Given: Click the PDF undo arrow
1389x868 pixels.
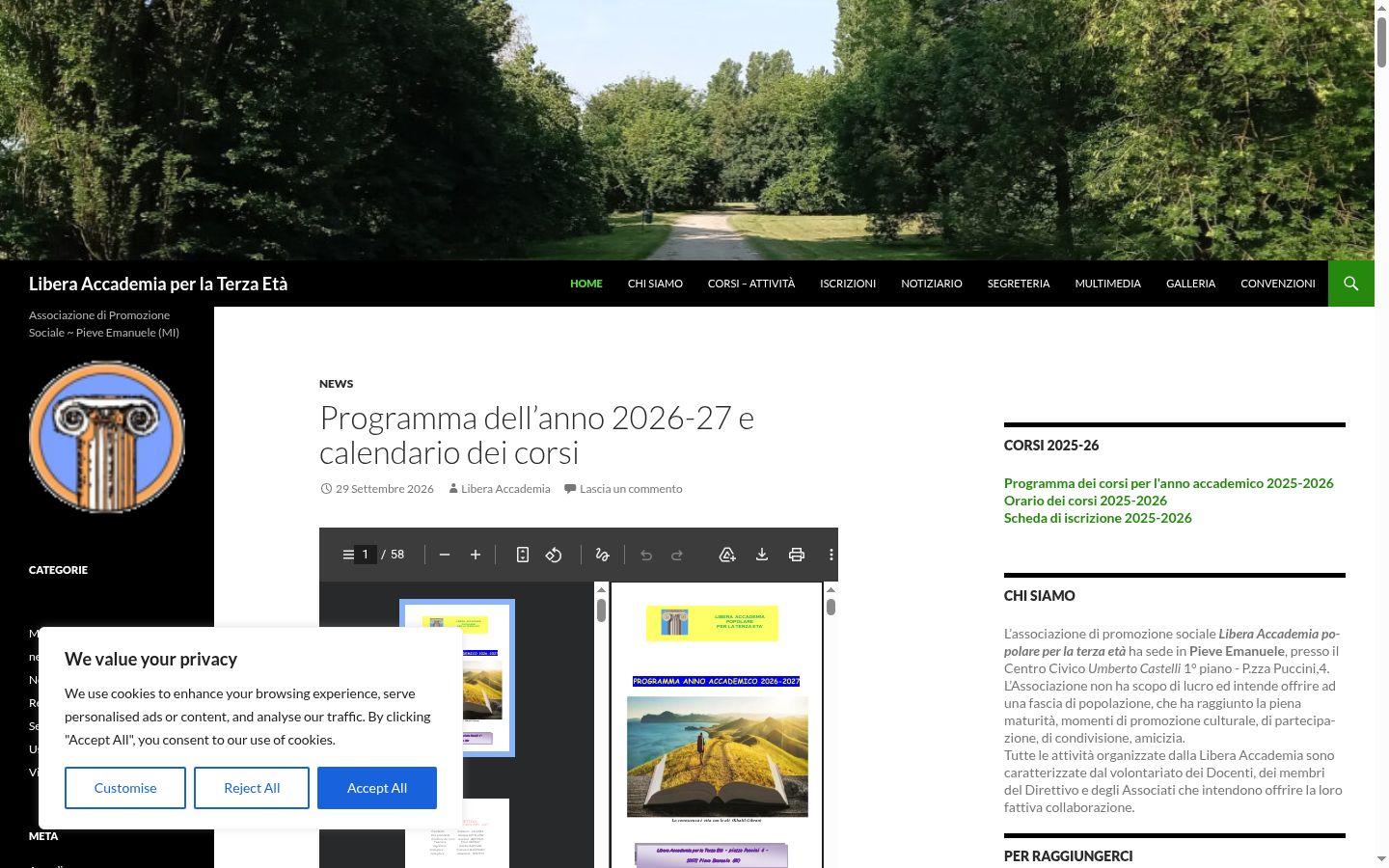Looking at the screenshot, I should (x=646, y=555).
